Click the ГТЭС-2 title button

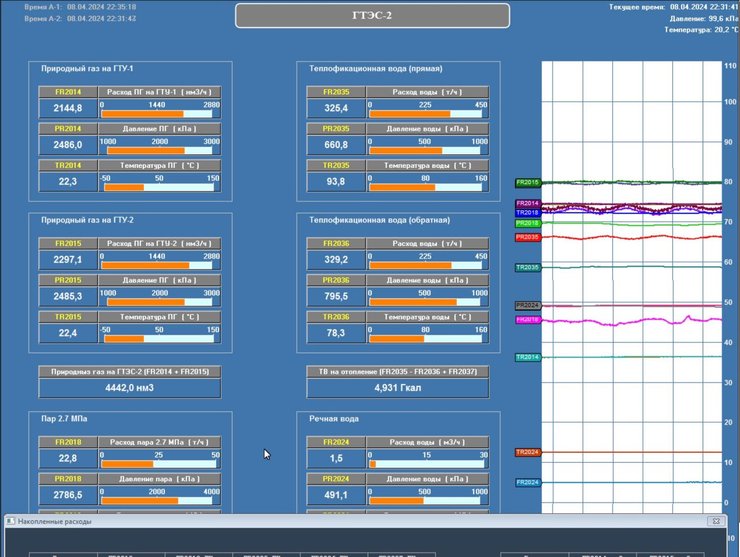(372, 16)
